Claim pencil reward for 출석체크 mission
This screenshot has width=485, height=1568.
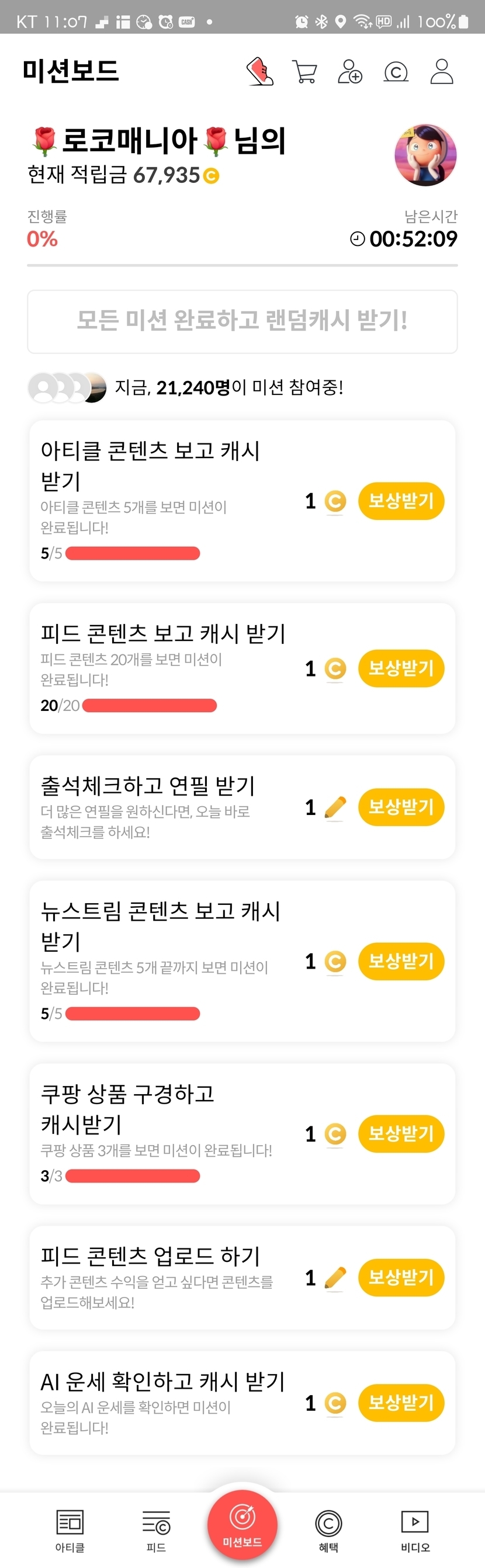click(401, 807)
